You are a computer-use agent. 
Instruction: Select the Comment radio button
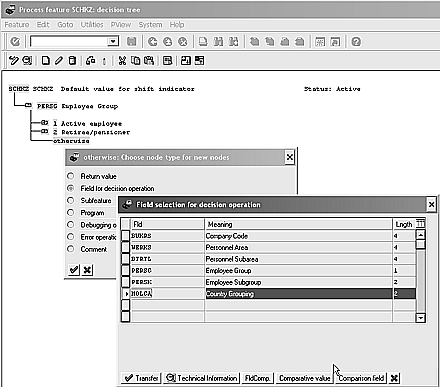coord(71,249)
